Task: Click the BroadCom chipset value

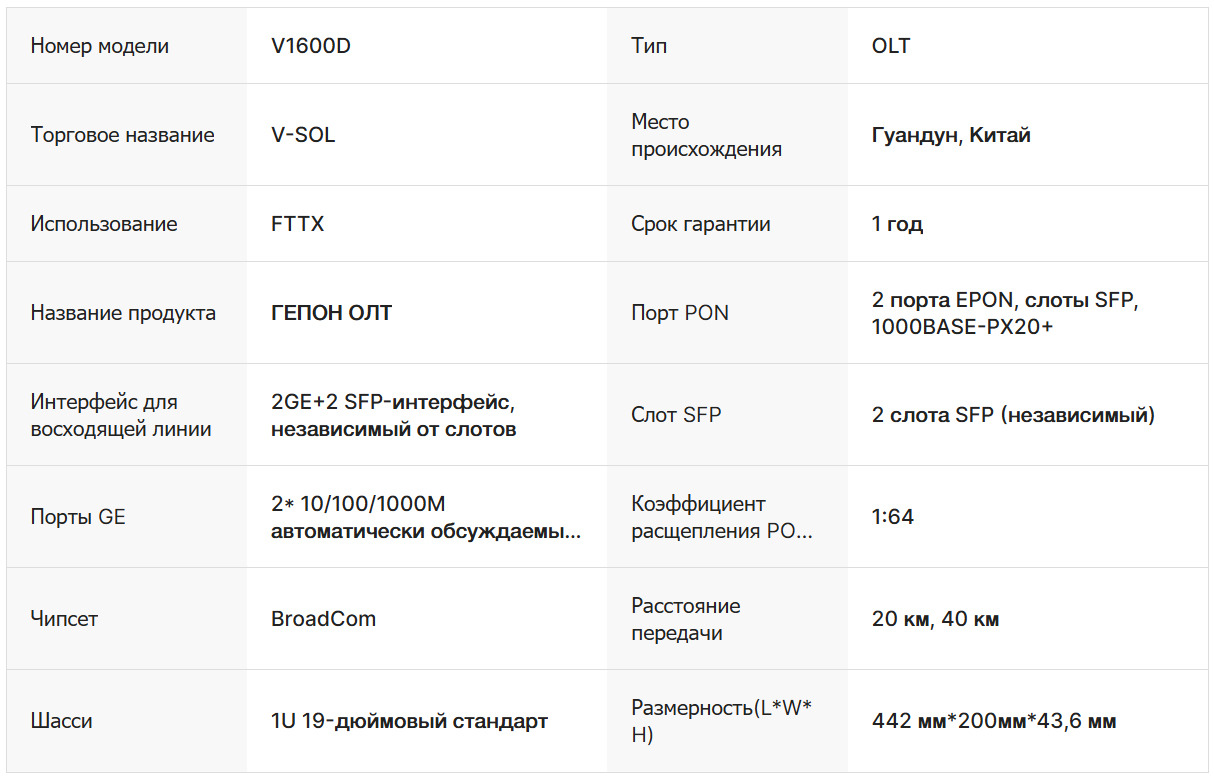Action: coord(323,619)
